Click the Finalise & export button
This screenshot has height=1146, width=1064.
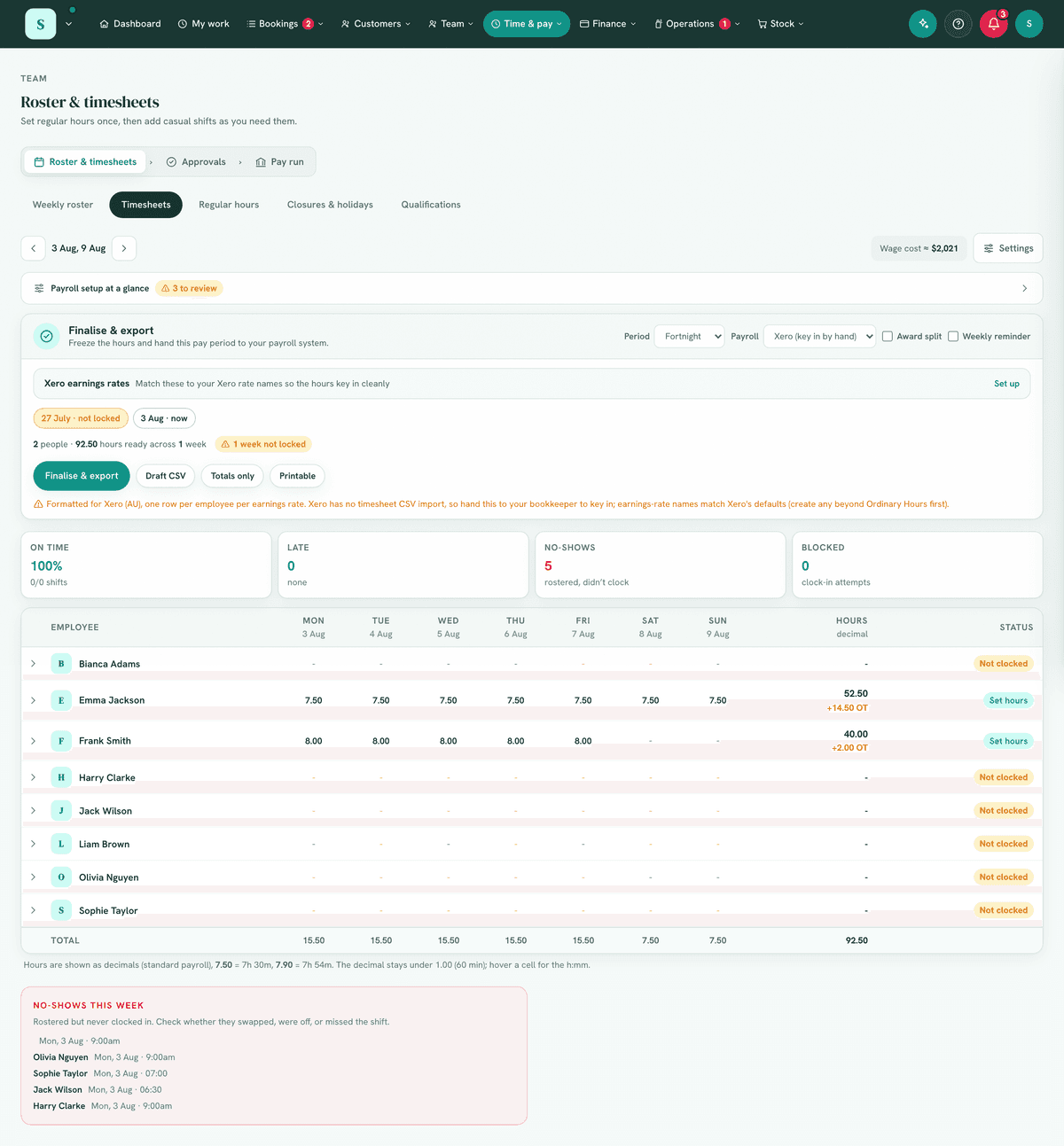tap(82, 476)
